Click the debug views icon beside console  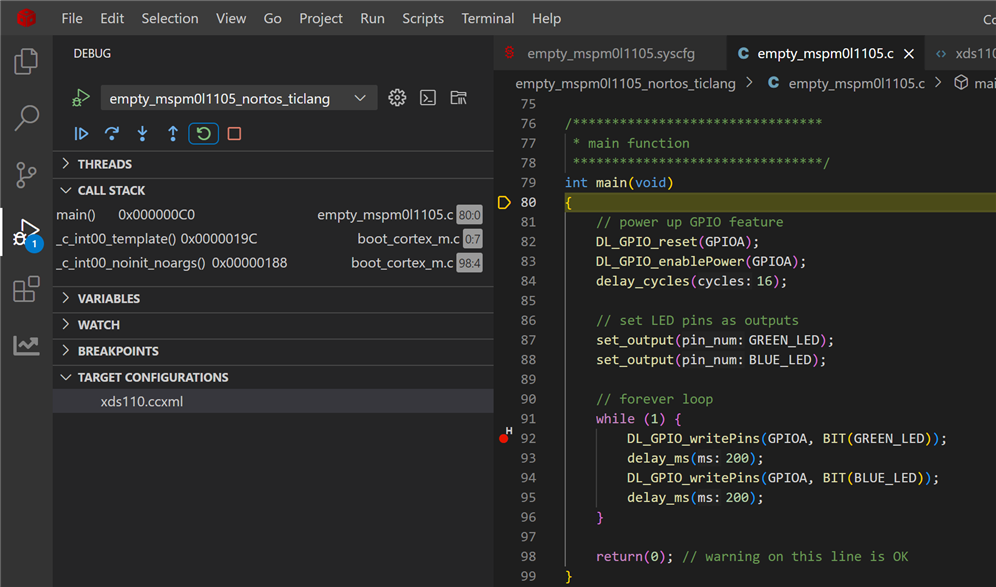[458, 98]
